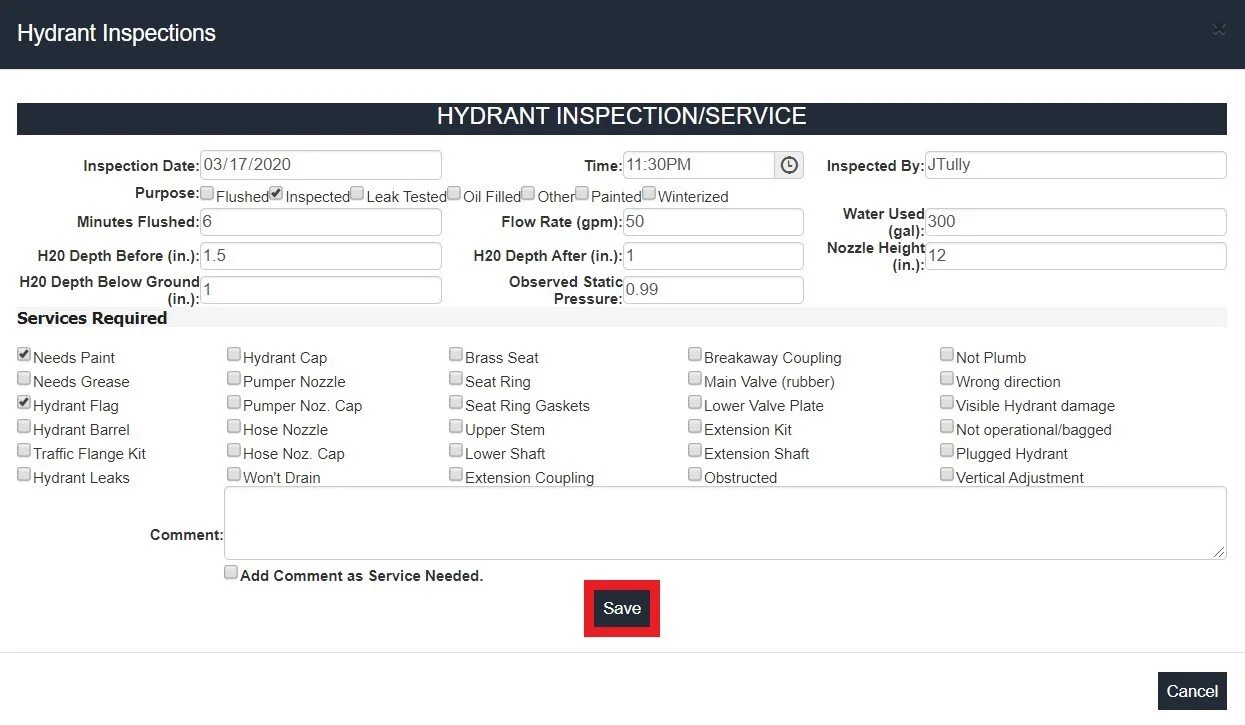Select the Flow Rate input field
1245x725 pixels.
tap(713, 221)
